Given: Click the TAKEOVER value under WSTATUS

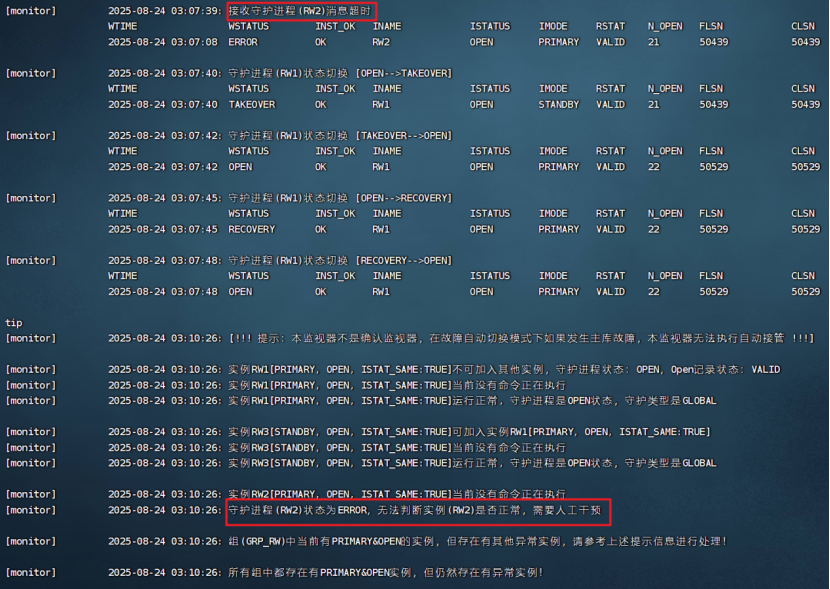Looking at the screenshot, I should pos(251,105).
